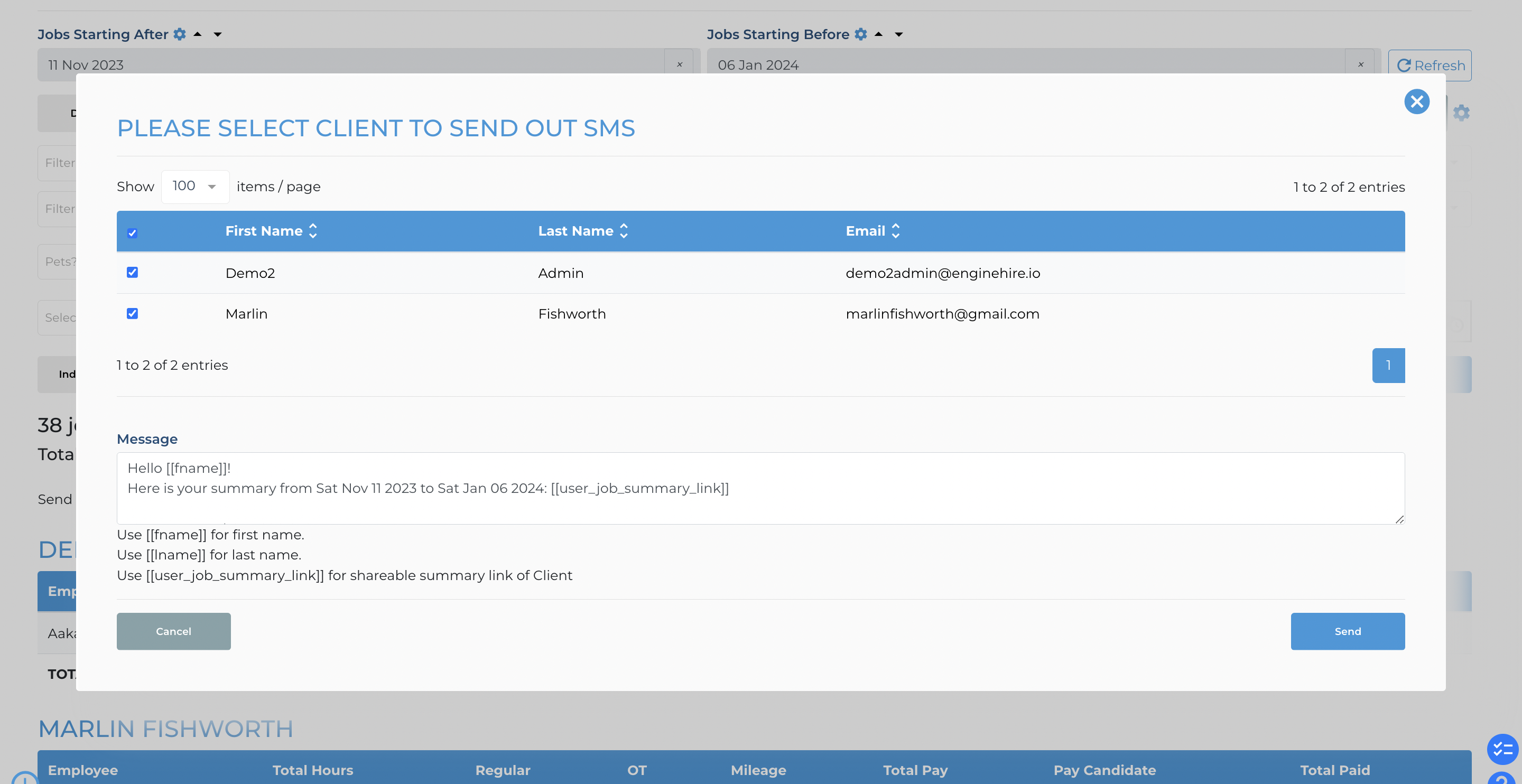1522x784 pixels.
Task: Click the Total Hours column header behind dialog
Action: [312, 770]
